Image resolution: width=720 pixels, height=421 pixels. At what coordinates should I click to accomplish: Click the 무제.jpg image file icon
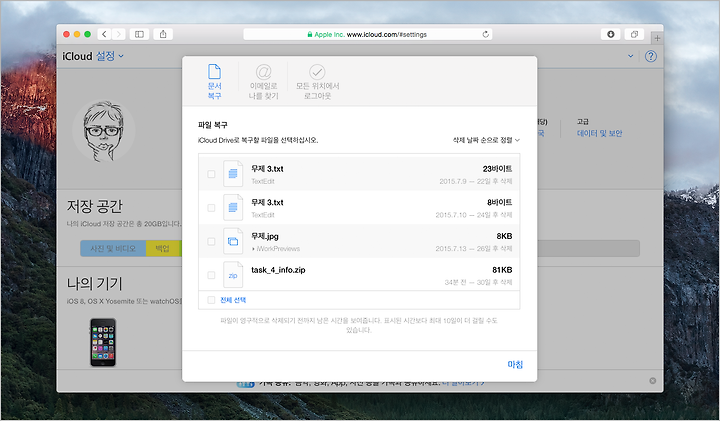tap(233, 241)
